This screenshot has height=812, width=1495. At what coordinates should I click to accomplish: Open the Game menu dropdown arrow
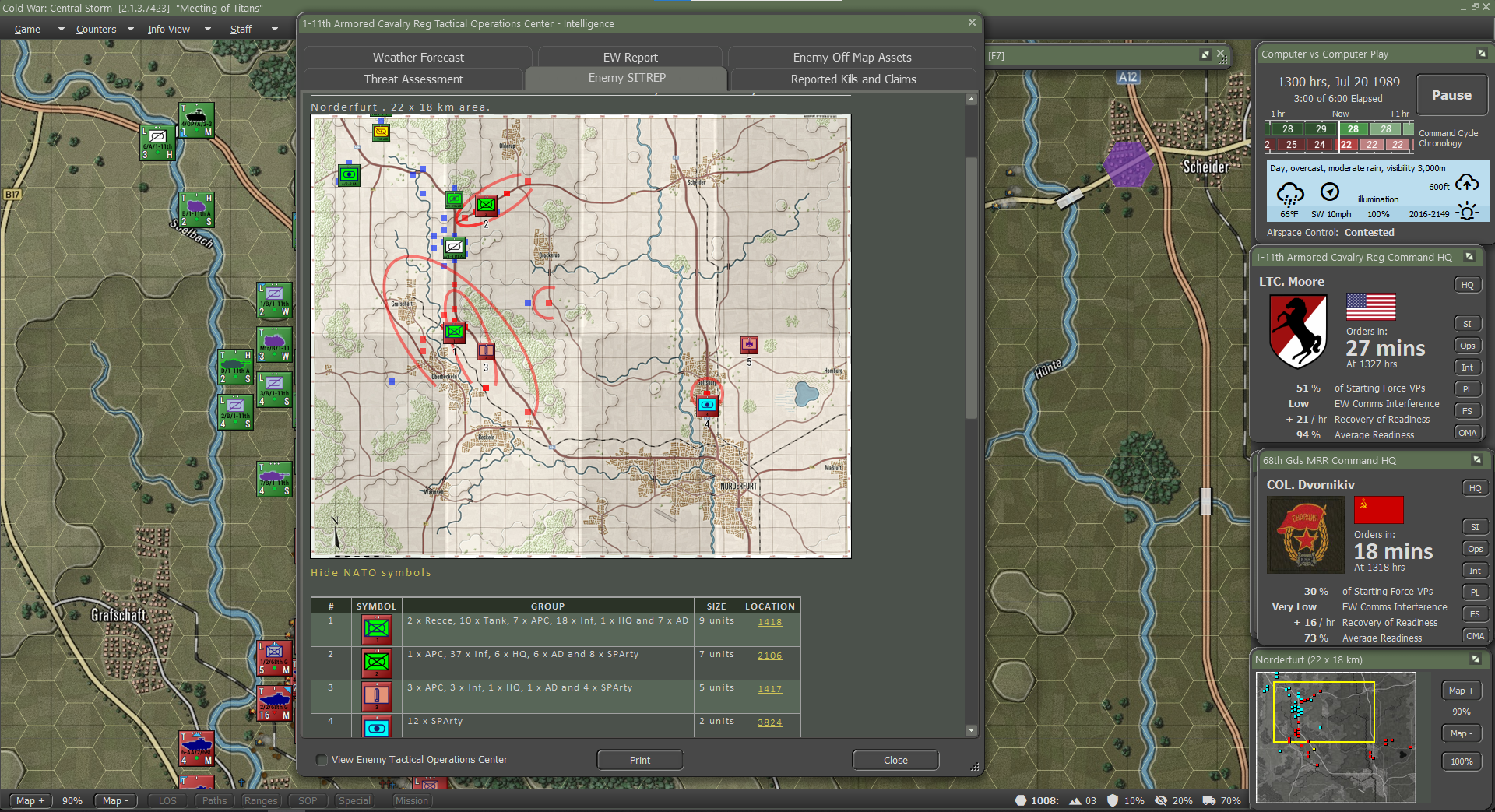[x=61, y=30]
